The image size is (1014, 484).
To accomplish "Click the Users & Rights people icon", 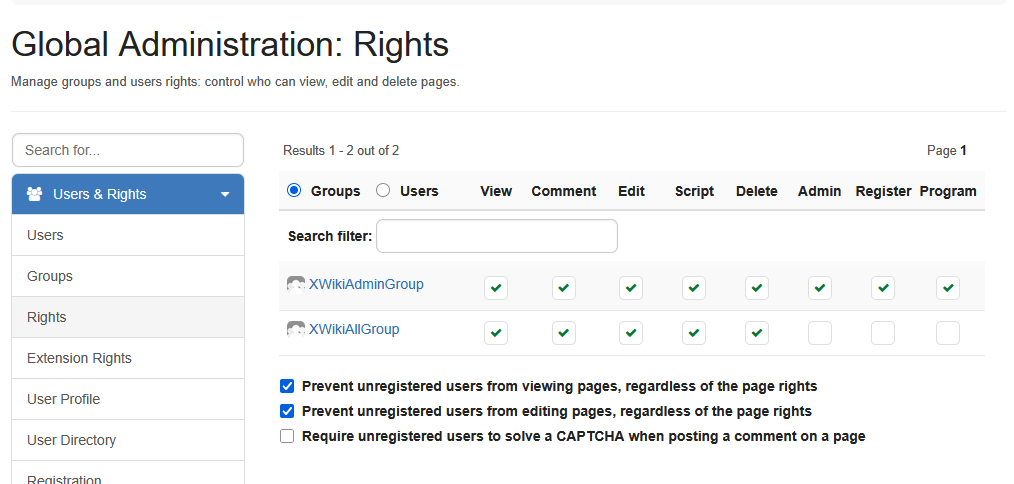I will click(34, 194).
